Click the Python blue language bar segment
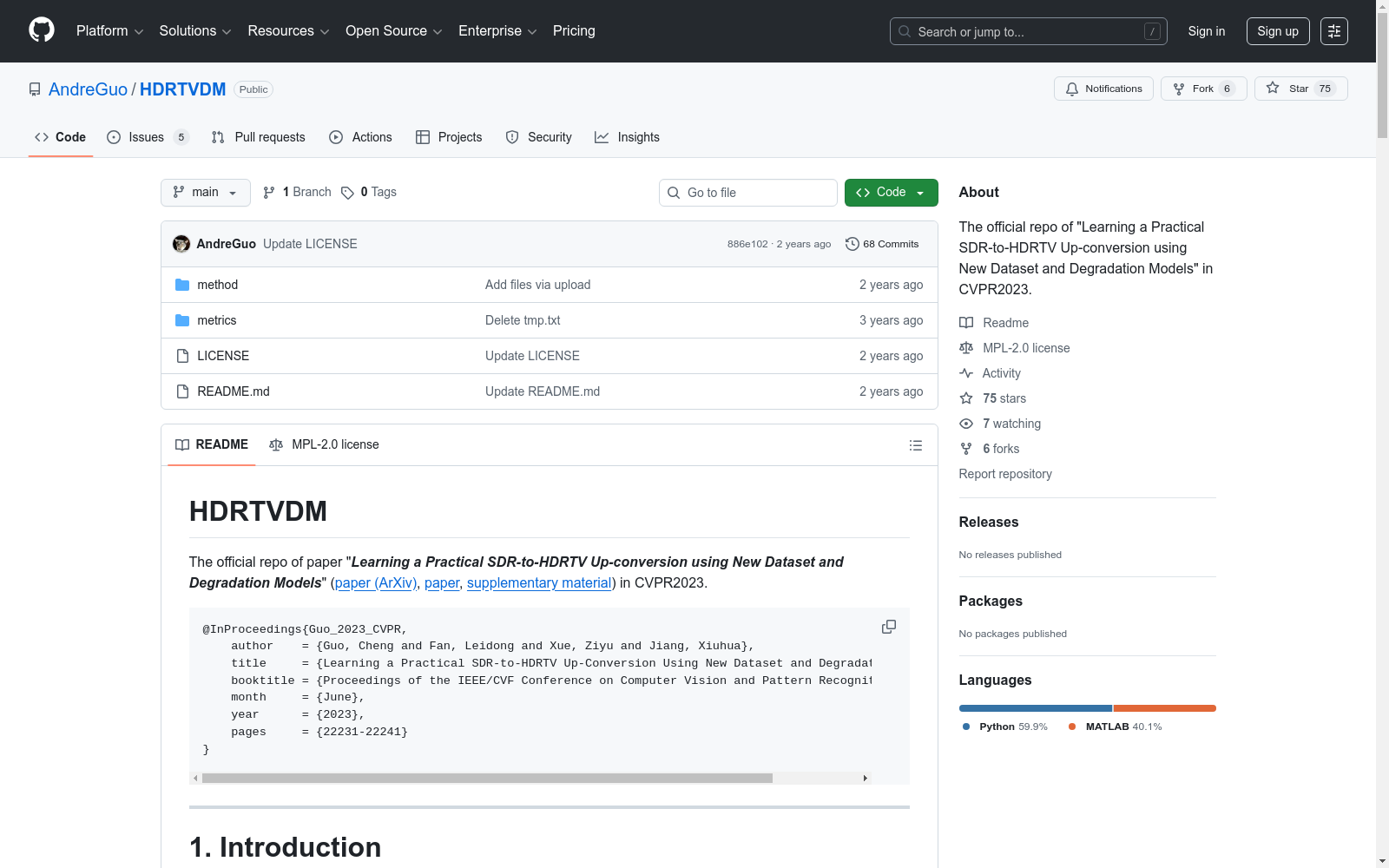This screenshot has width=1389, height=868. click(x=1036, y=708)
